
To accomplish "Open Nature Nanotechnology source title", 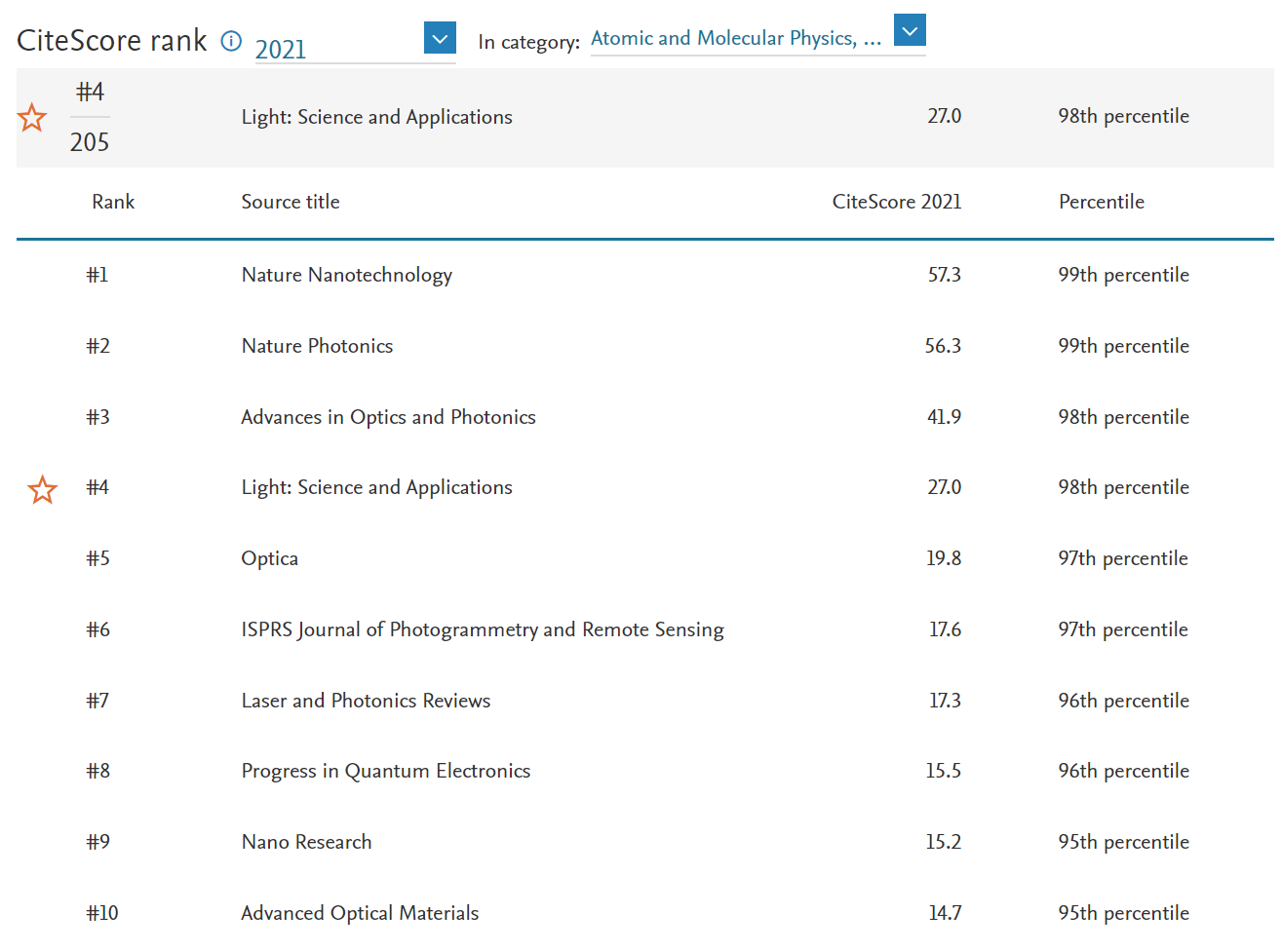I will (346, 275).
